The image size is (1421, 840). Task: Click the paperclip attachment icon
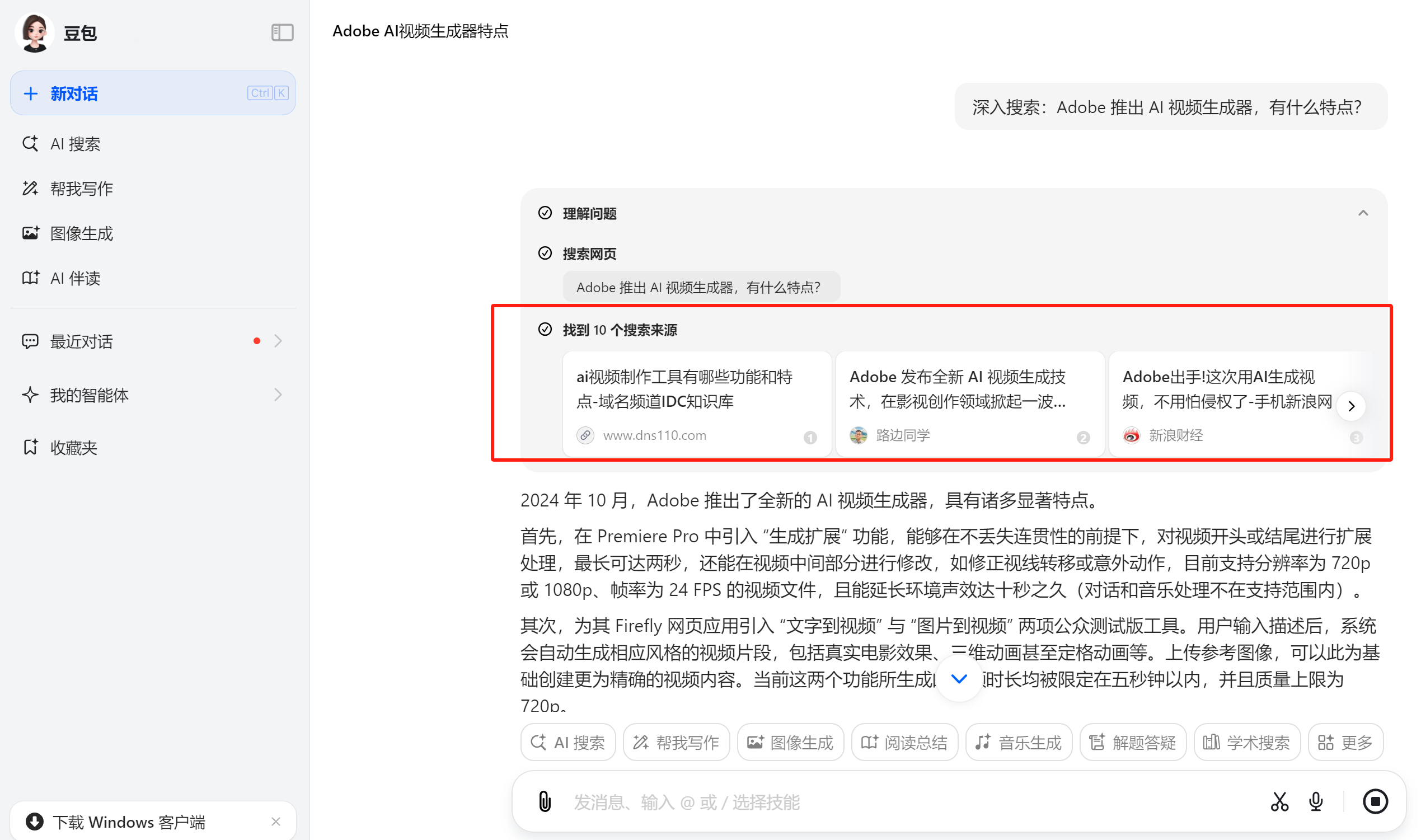click(x=545, y=801)
